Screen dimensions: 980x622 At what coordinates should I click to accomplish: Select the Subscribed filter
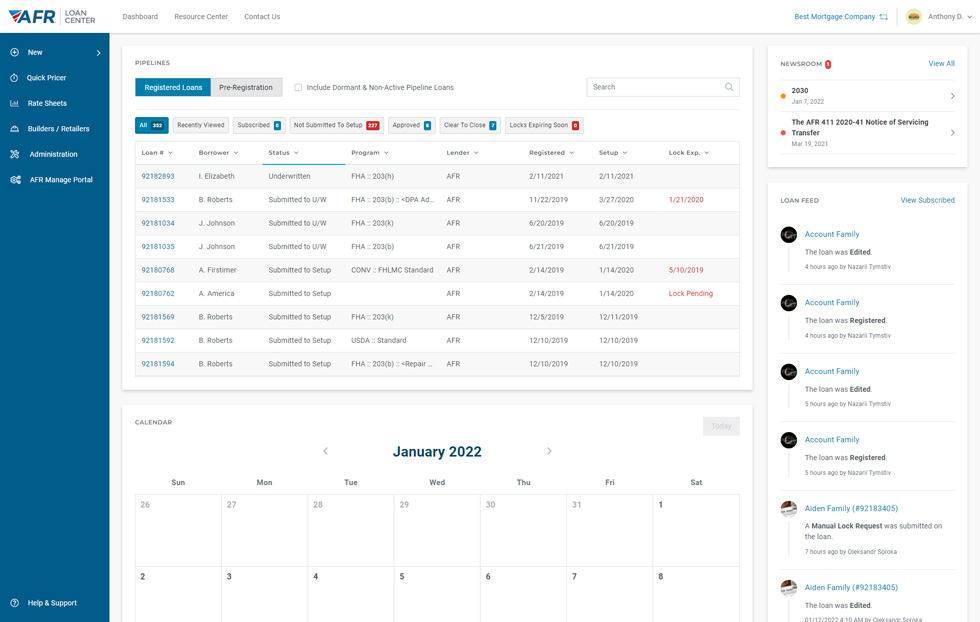[259, 125]
